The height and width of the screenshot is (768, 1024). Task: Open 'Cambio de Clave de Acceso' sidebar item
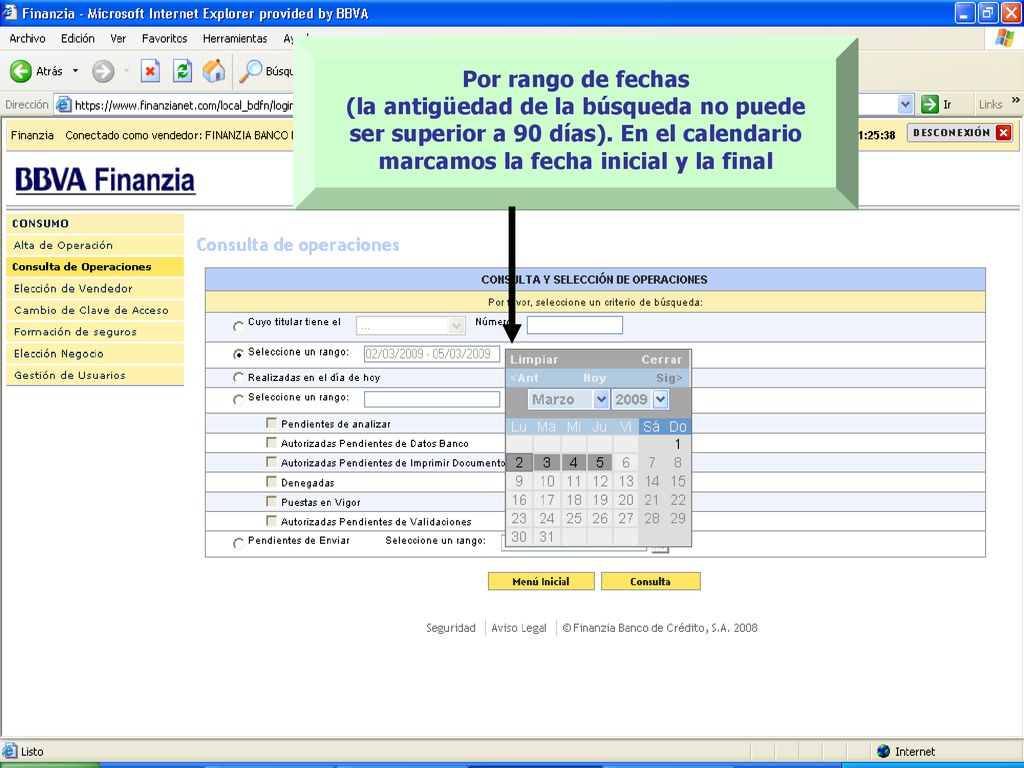click(x=95, y=310)
